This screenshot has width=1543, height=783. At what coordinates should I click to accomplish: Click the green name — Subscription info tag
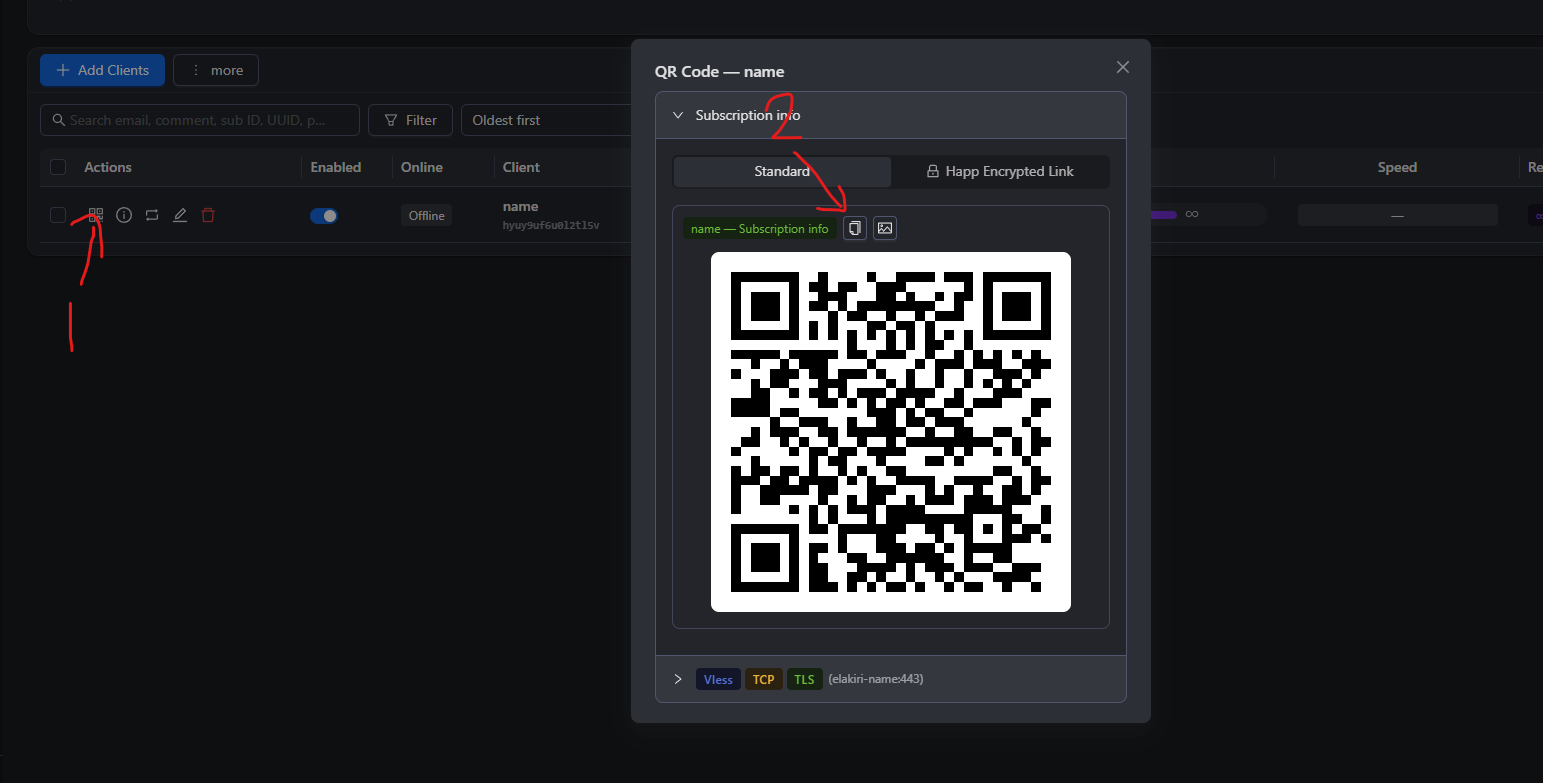760,229
